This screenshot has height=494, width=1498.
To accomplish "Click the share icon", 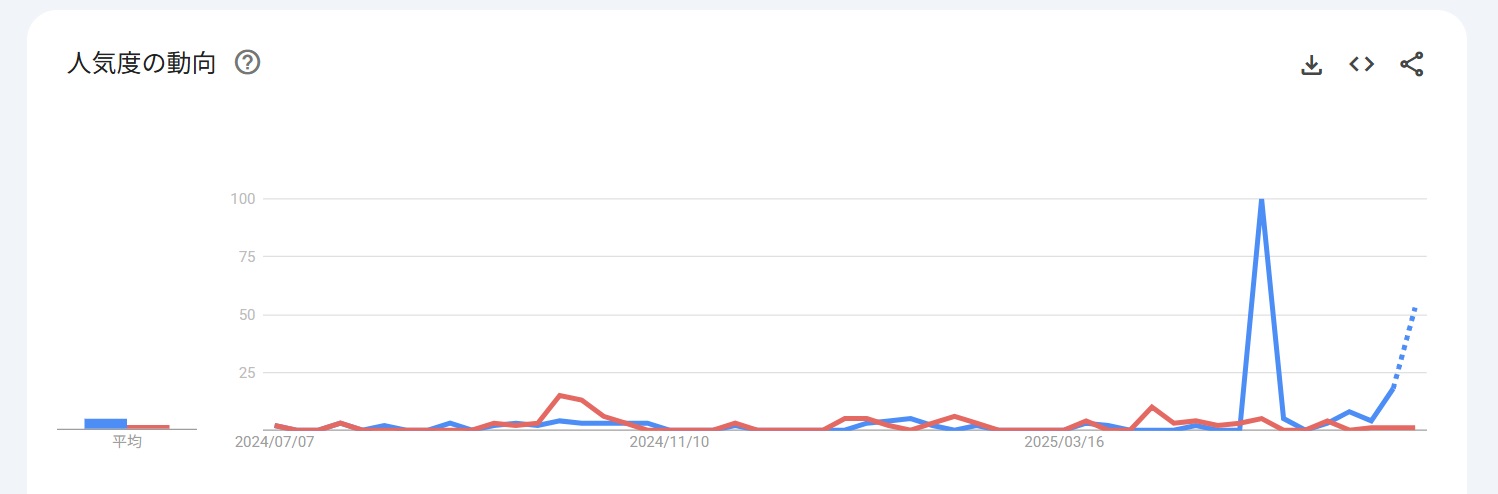I will pos(1411,64).
